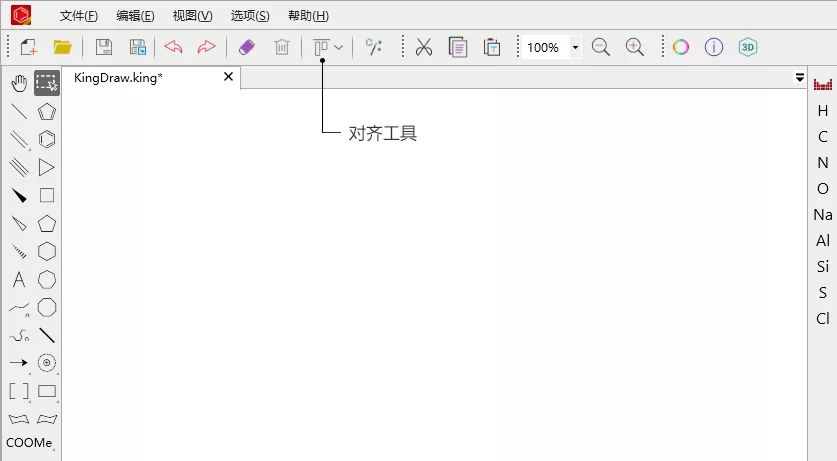Select the text tool A
The width and height of the screenshot is (837, 461).
tap(19, 279)
